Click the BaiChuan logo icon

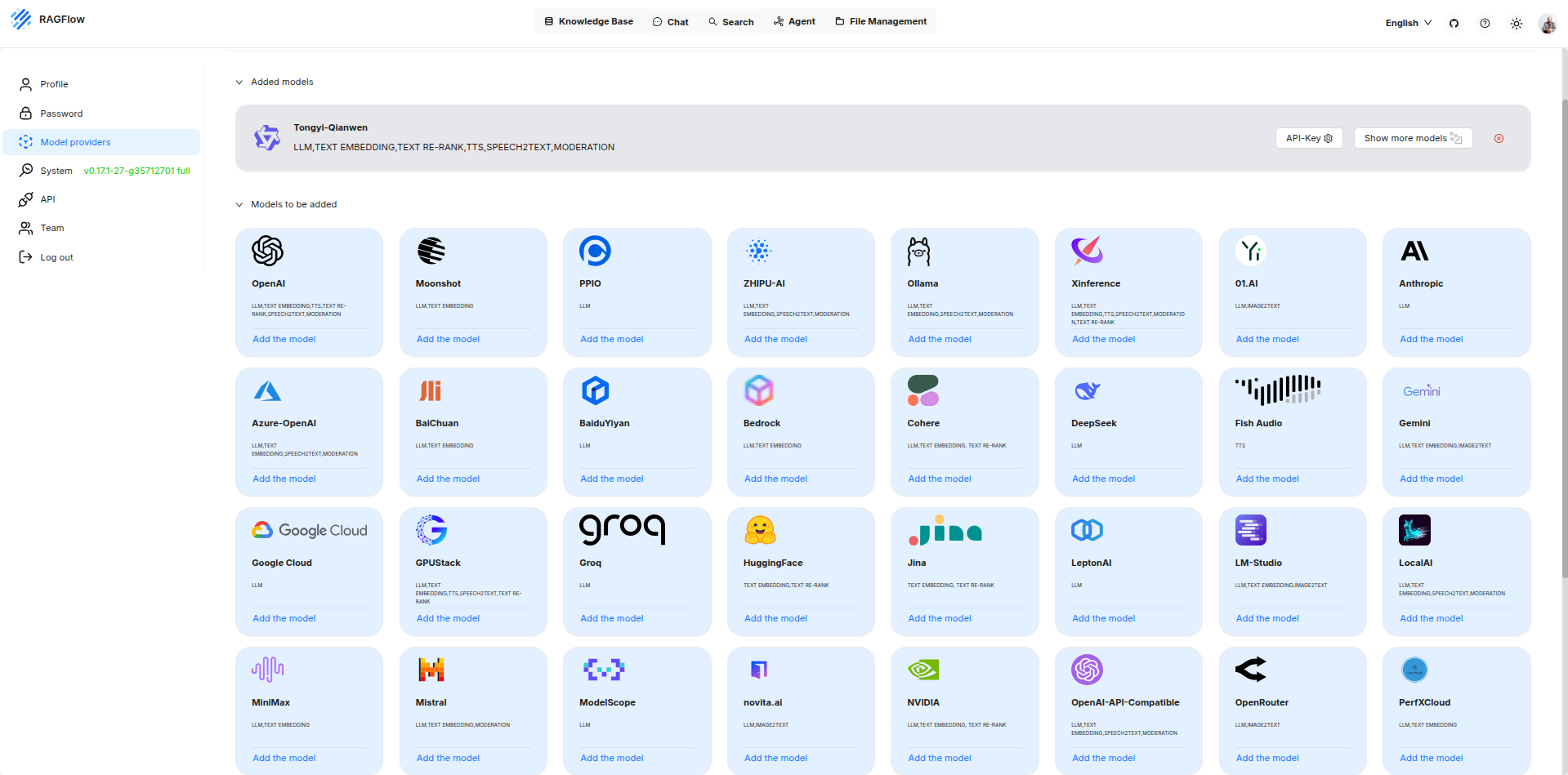(x=431, y=390)
